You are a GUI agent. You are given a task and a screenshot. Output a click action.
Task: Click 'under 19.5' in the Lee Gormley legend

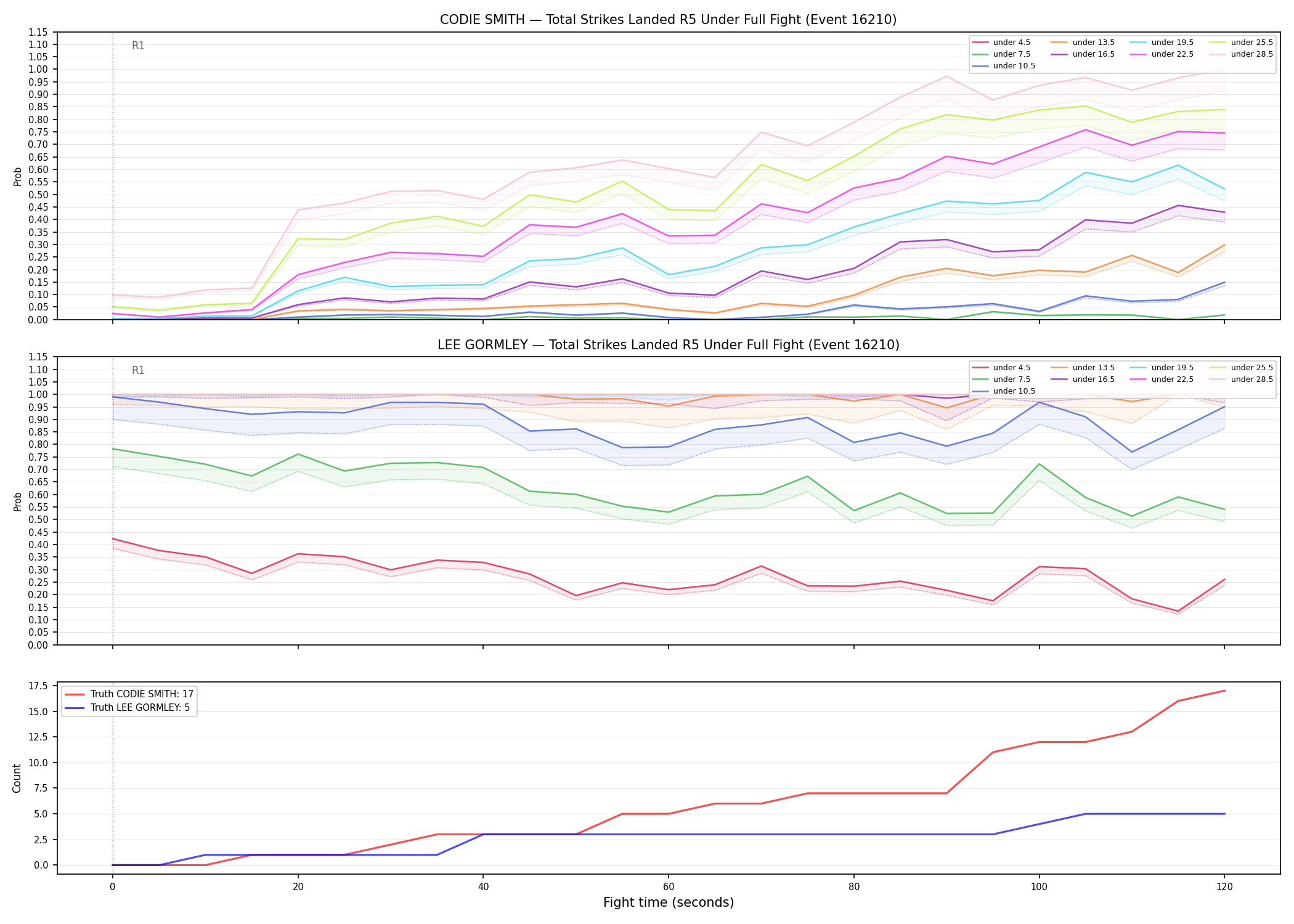tap(1172, 368)
